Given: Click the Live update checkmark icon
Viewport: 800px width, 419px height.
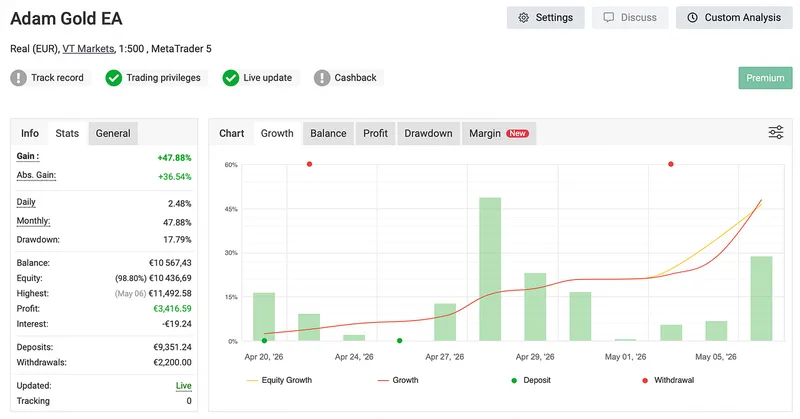Looking at the screenshot, I should [231, 78].
